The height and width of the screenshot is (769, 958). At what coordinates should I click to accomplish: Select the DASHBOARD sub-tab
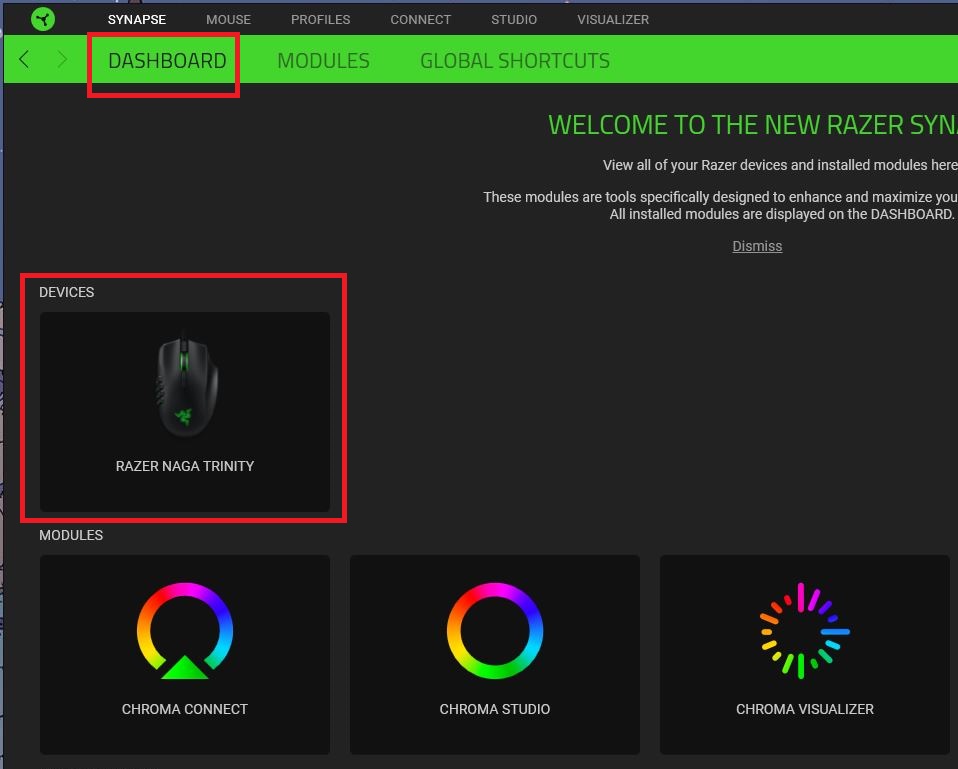click(x=167, y=60)
